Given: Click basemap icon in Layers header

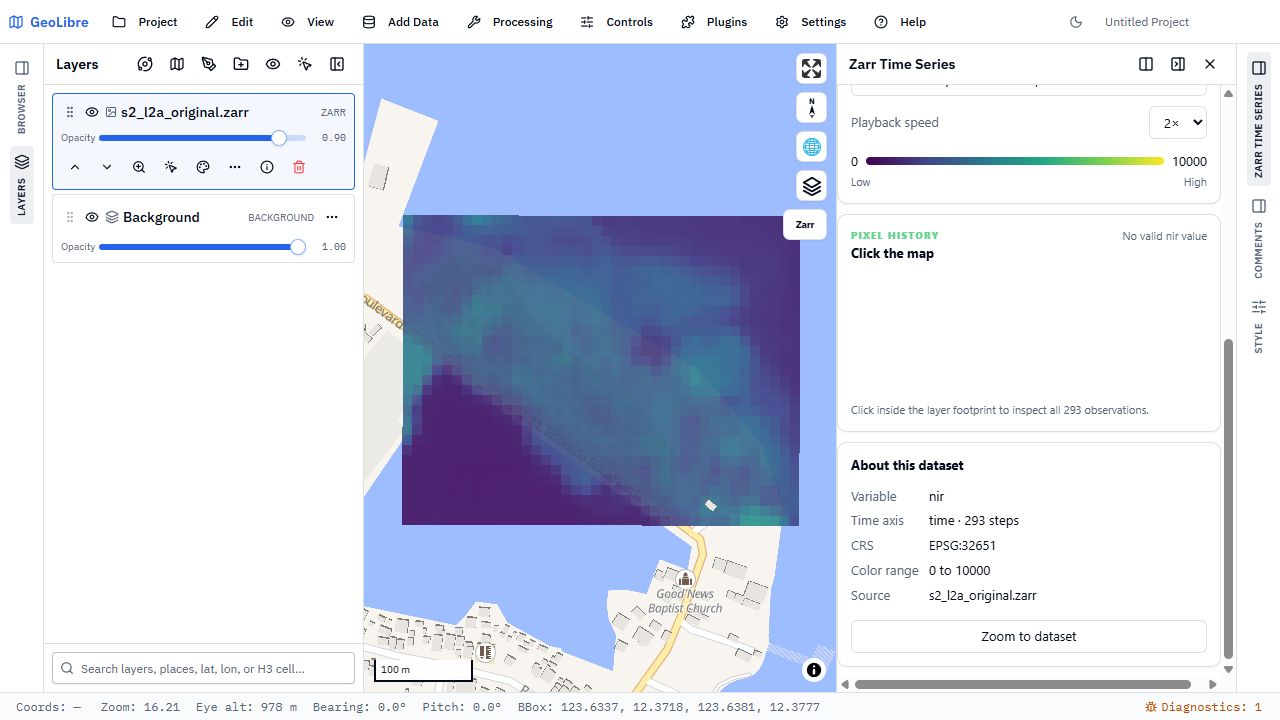Looking at the screenshot, I should [x=177, y=64].
